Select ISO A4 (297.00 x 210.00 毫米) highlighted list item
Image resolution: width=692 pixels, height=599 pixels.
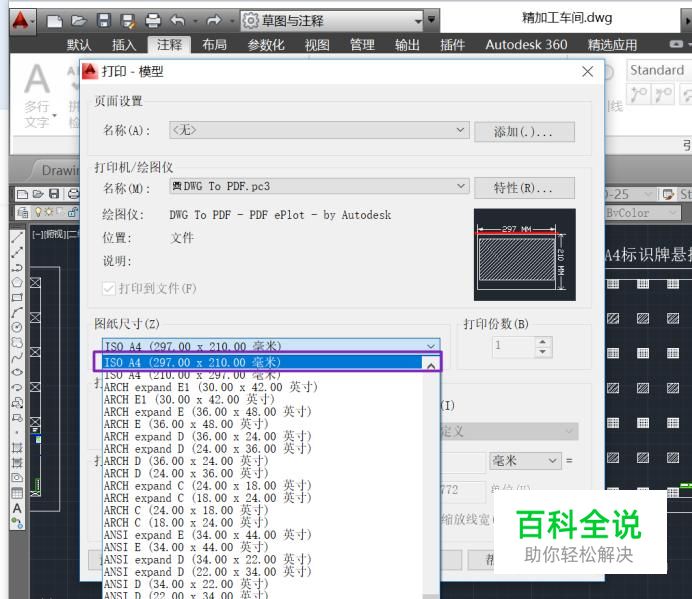click(263, 362)
